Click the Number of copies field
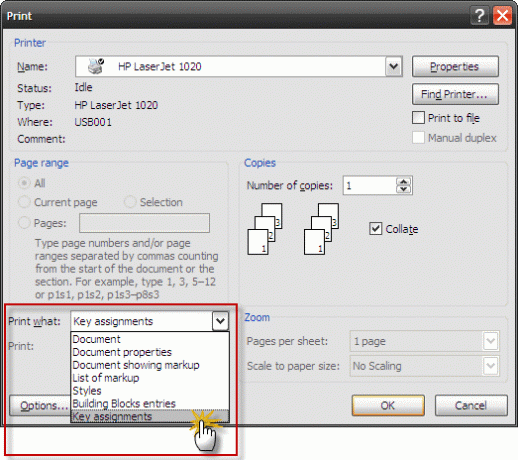This screenshot has height=460, width=518. [370, 185]
